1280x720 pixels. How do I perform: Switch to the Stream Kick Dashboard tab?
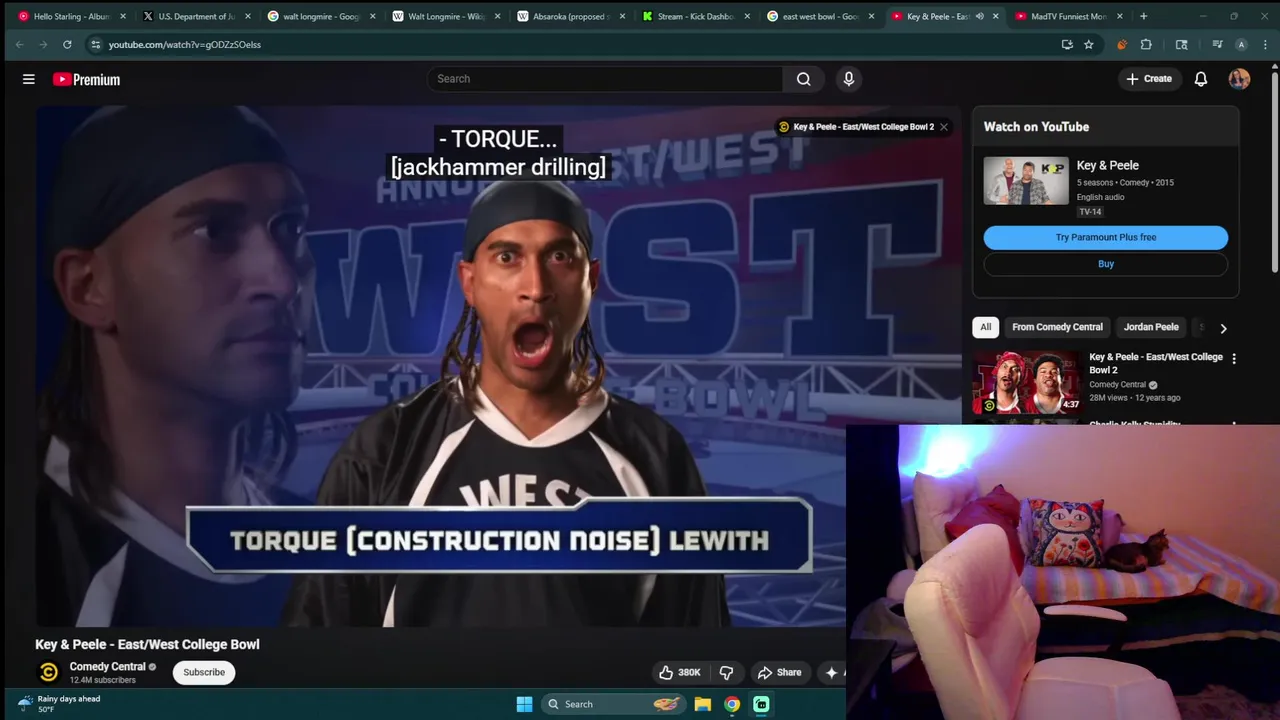(695, 16)
